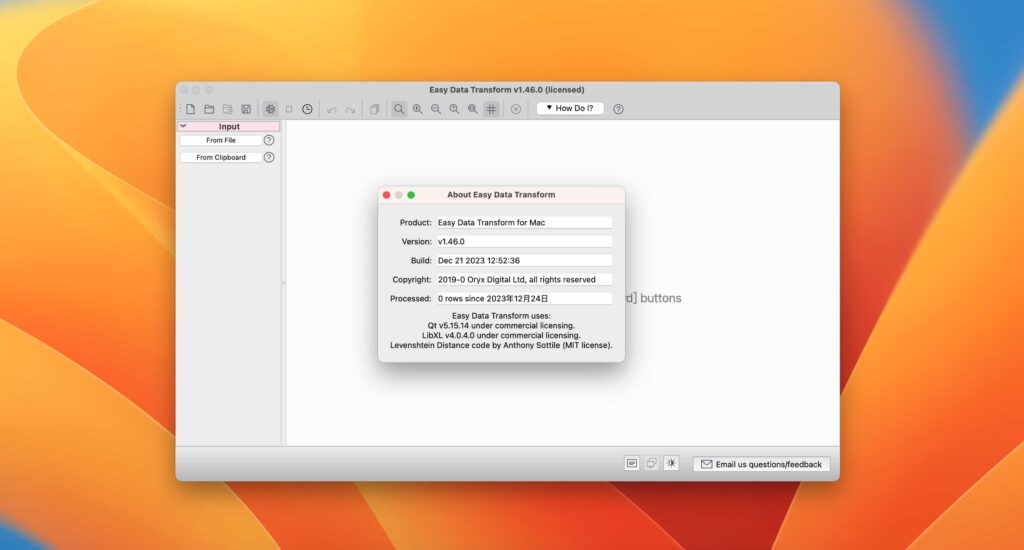The image size is (1024, 550).
Task: Save the file with the floppy disk icon
Action: [246, 109]
